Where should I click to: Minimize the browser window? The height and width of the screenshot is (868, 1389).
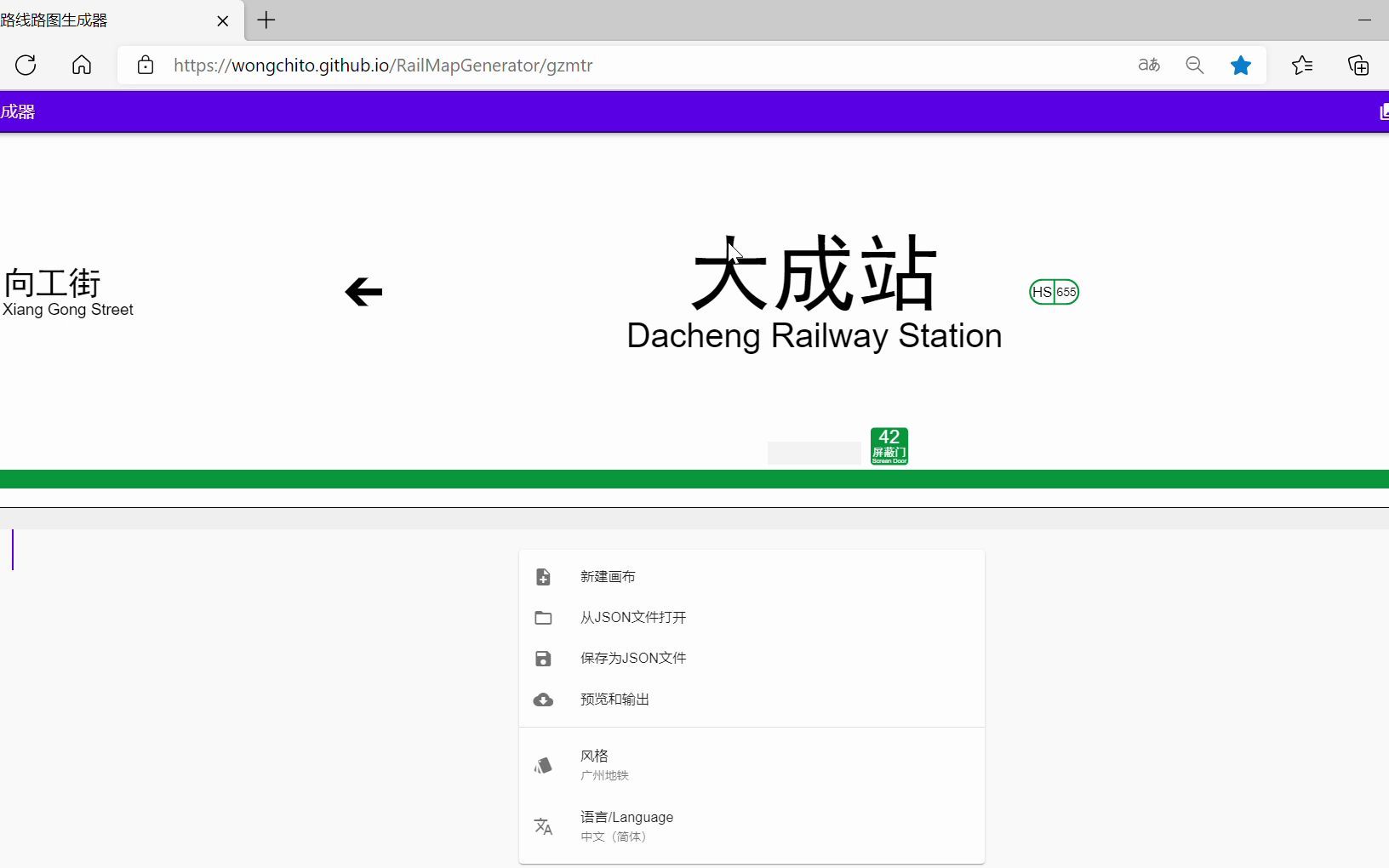(x=1364, y=20)
